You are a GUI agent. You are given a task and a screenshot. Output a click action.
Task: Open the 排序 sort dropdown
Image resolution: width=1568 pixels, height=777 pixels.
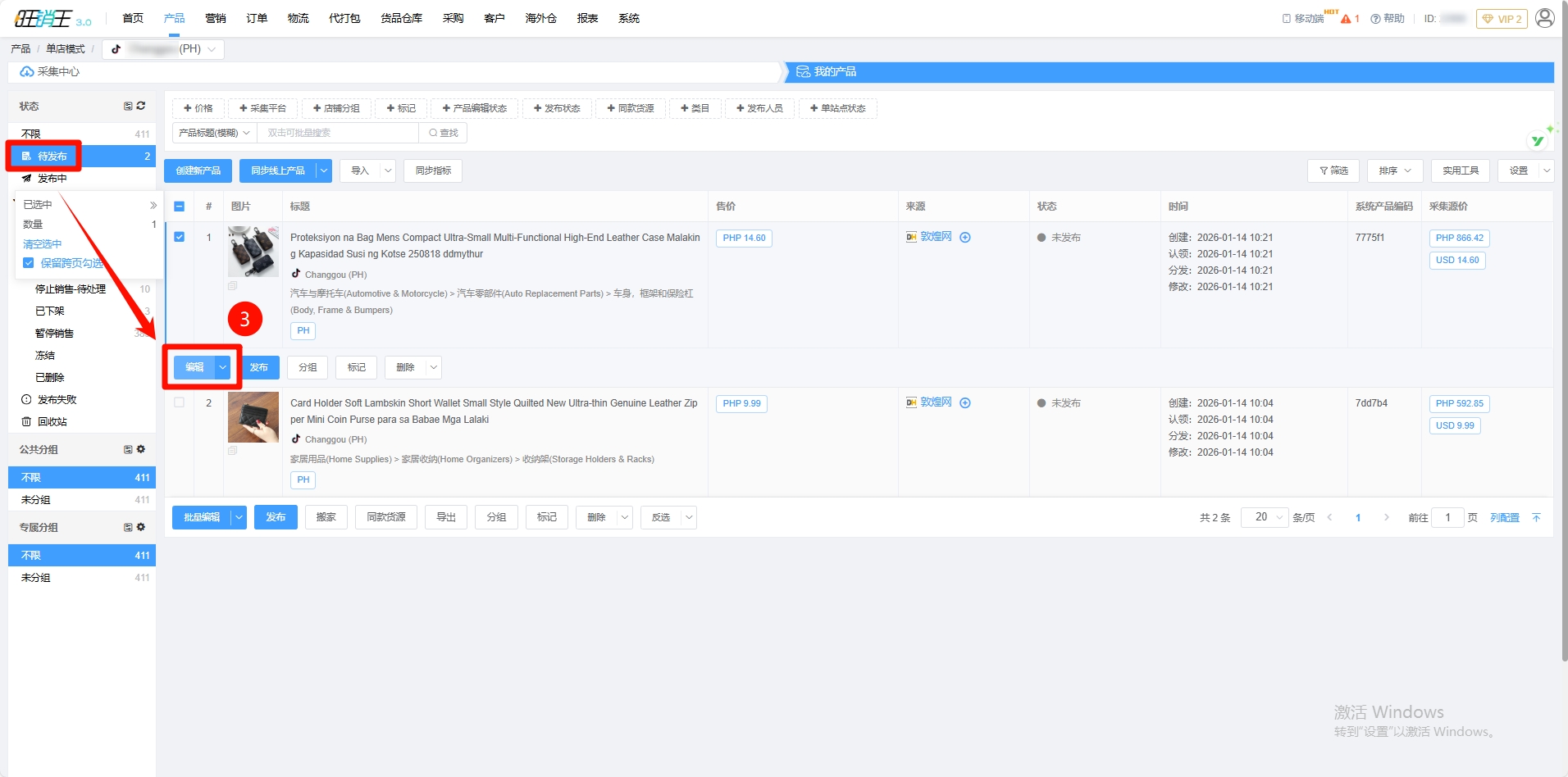(1394, 170)
